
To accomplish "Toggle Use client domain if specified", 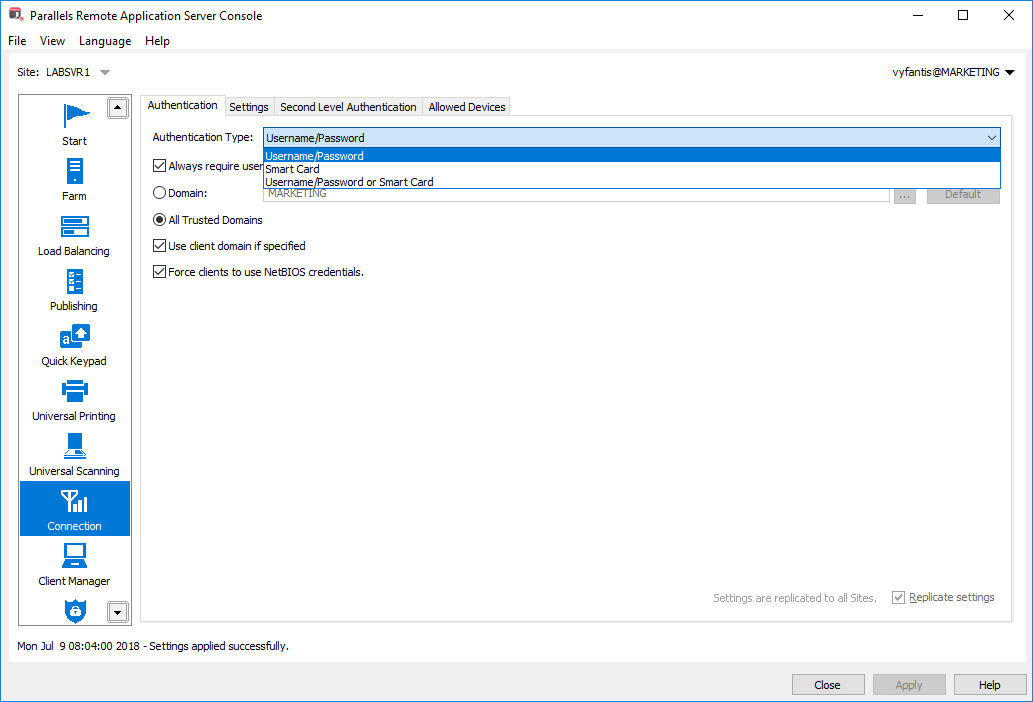I will (x=159, y=246).
